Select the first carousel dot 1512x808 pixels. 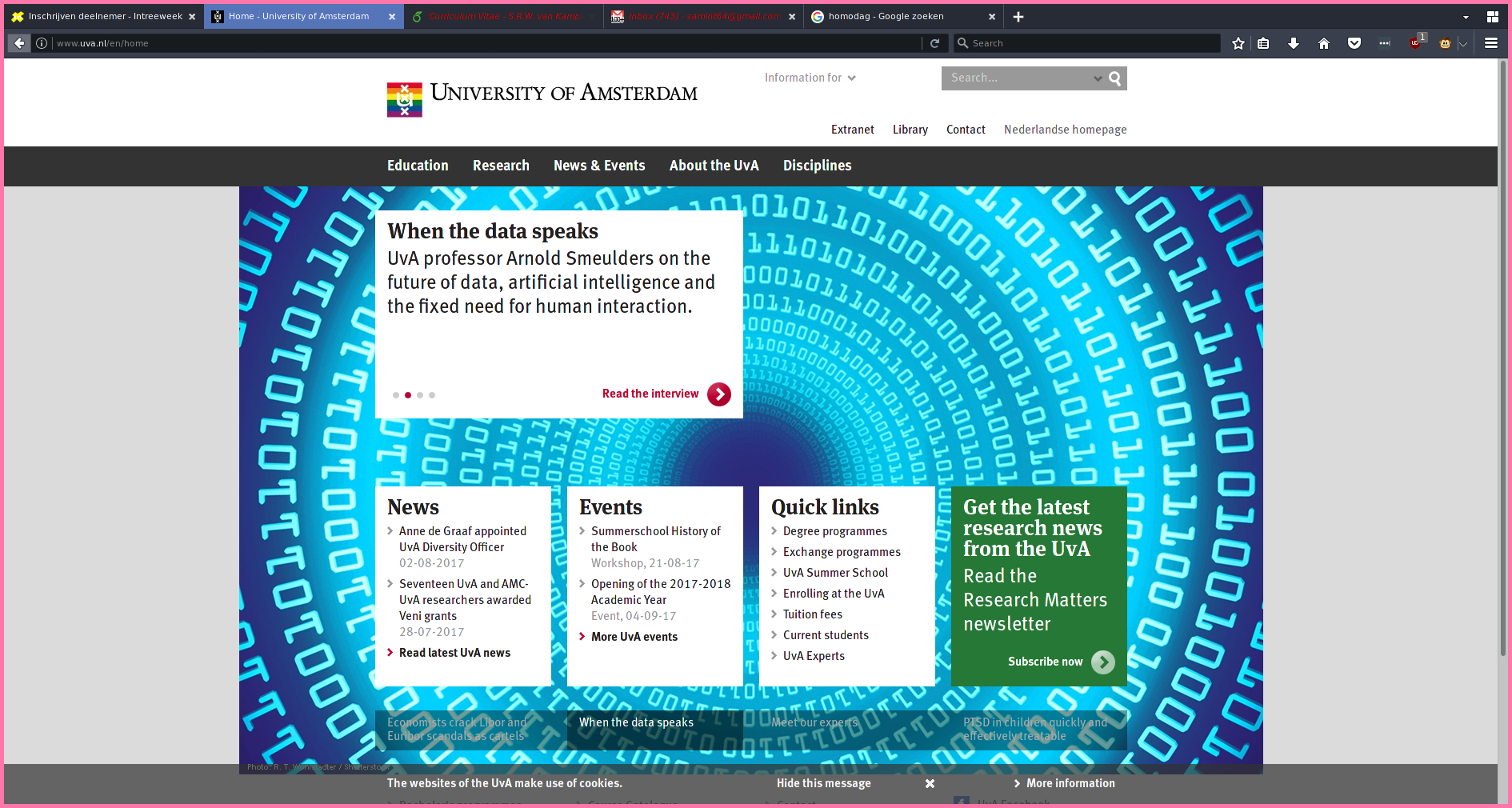(x=396, y=395)
